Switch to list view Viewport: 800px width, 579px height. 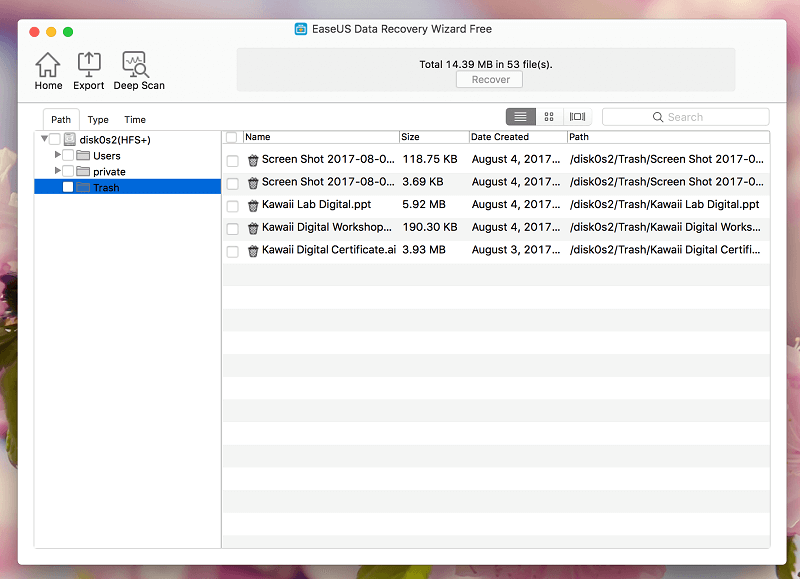click(x=520, y=117)
